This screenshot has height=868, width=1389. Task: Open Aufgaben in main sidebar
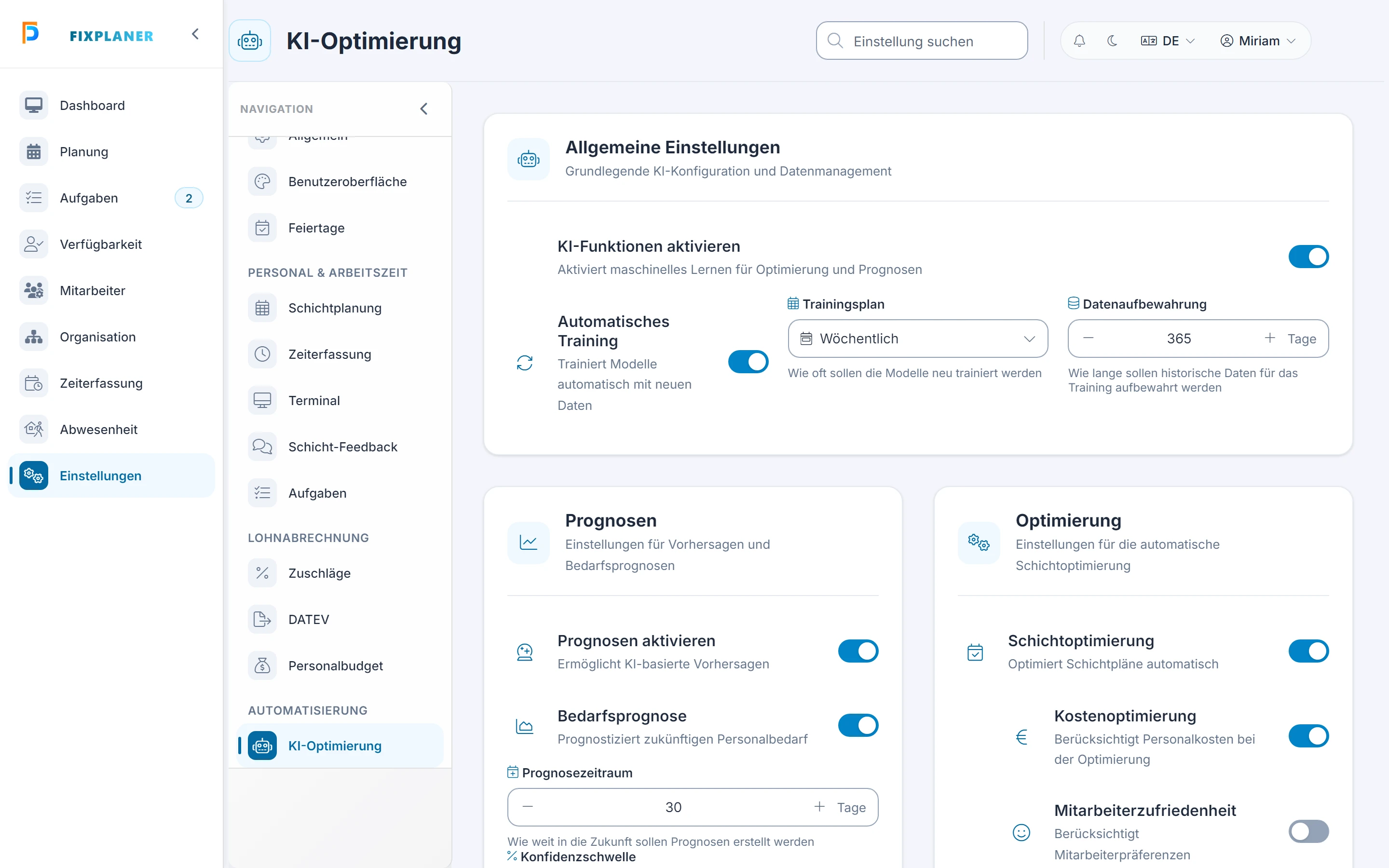pyautogui.click(x=111, y=198)
